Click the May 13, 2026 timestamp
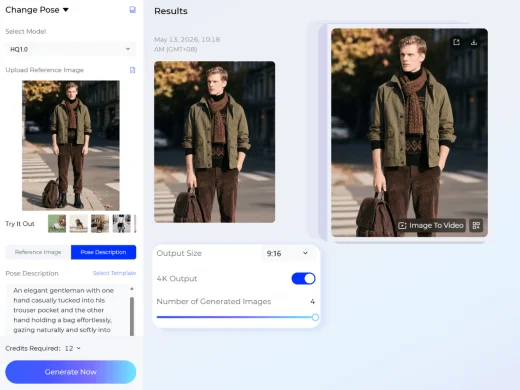The width and height of the screenshot is (520, 390). (x=187, y=44)
